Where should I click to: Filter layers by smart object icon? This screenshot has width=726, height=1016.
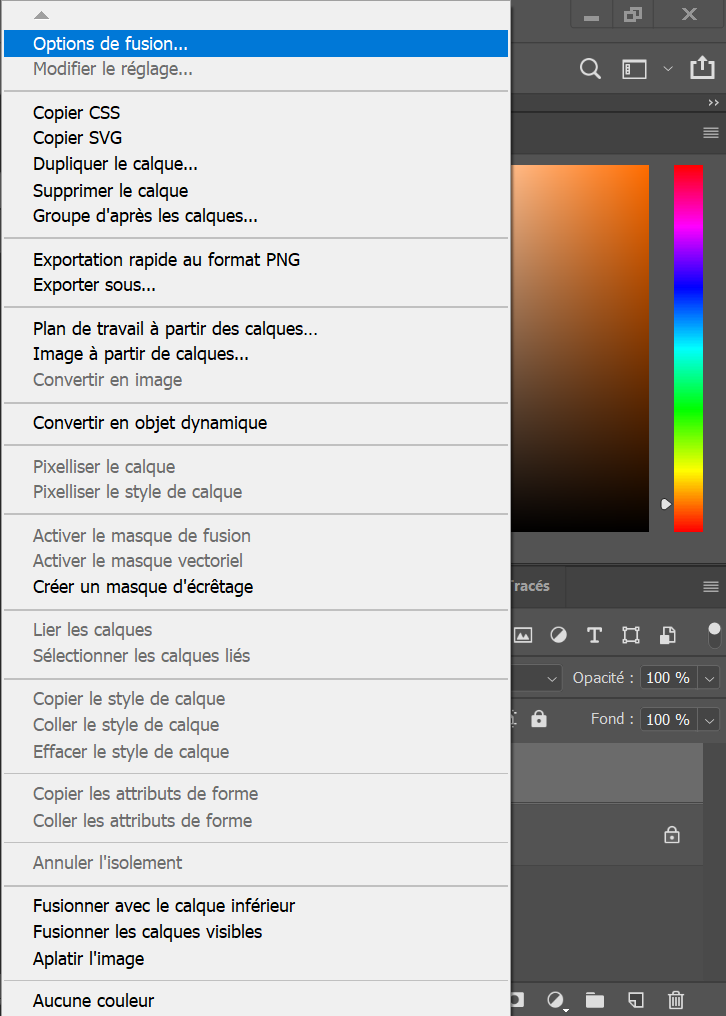coord(668,635)
